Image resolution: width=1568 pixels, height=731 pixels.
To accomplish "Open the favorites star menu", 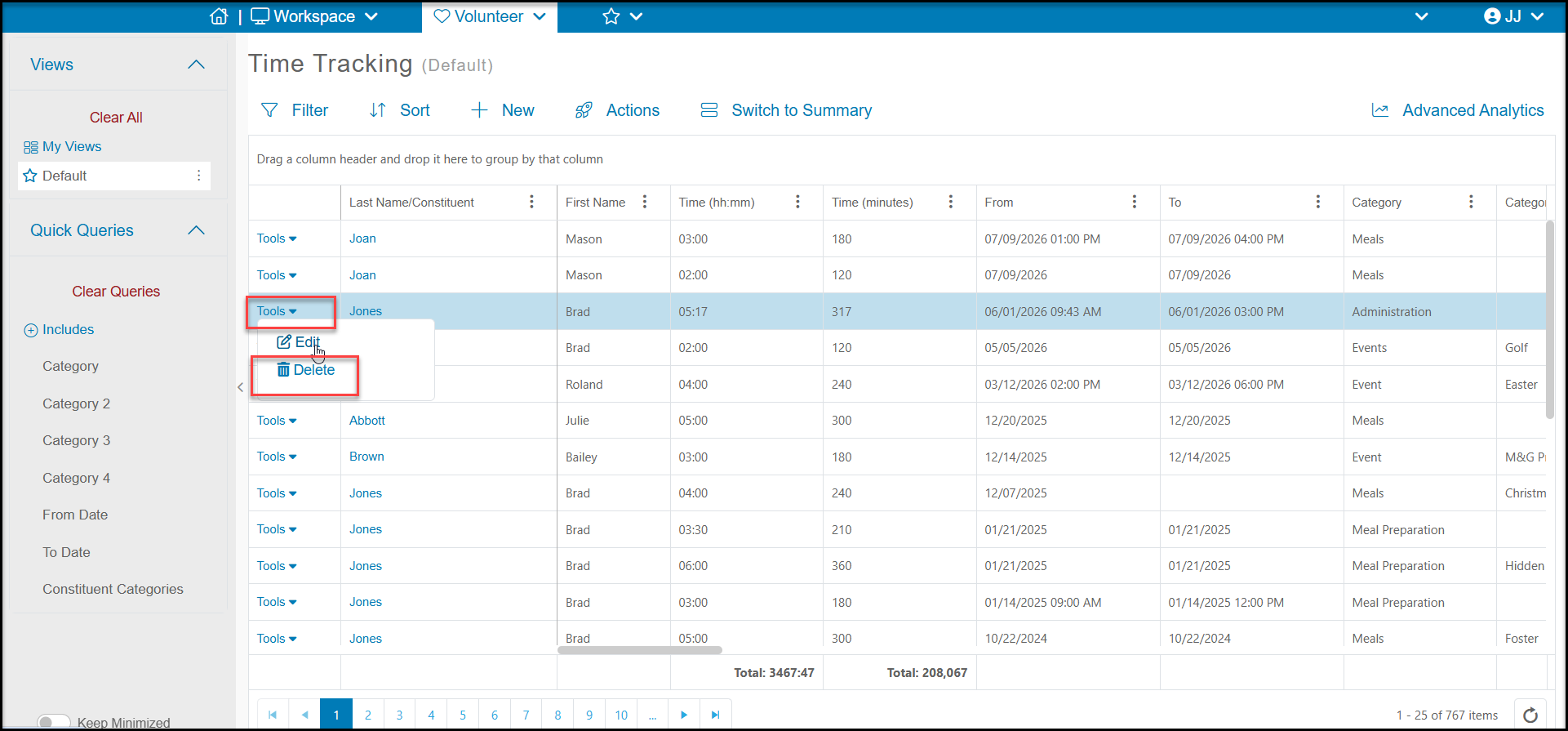I will pos(622,16).
